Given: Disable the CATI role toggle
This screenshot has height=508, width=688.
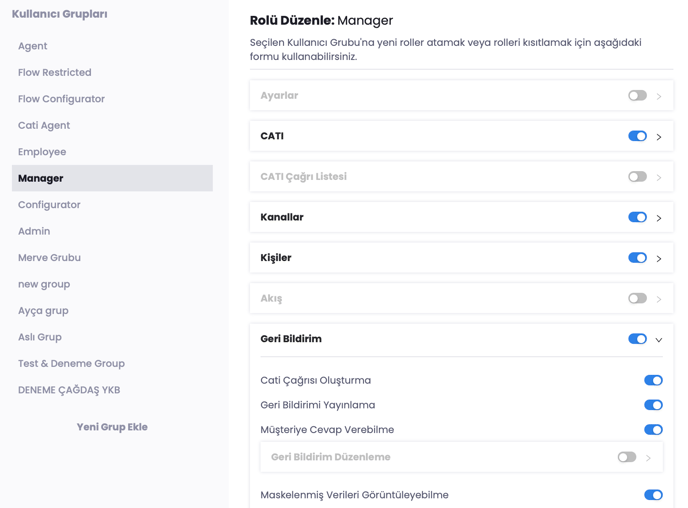Looking at the screenshot, I should coord(637,136).
